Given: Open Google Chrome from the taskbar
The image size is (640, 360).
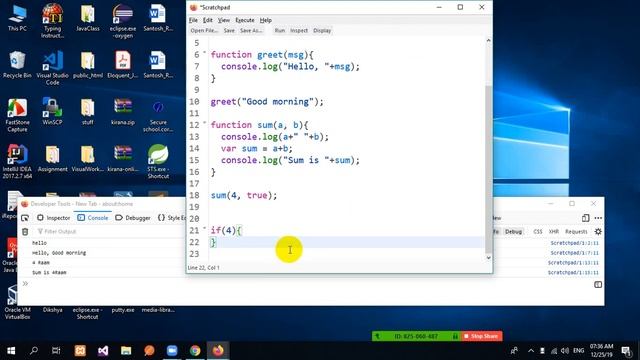Looking at the screenshot, I should (195, 350).
